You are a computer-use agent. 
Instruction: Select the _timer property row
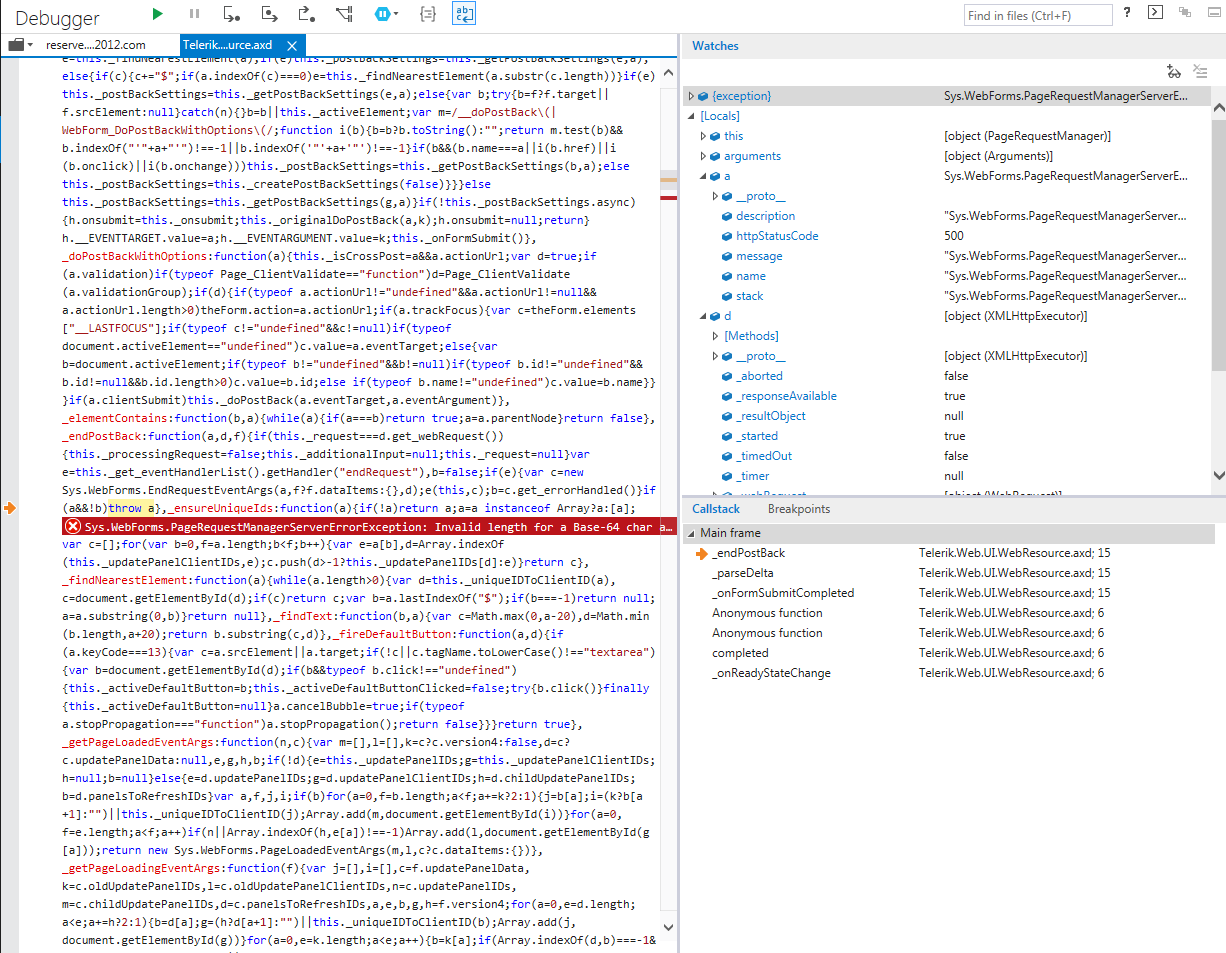pos(947,476)
